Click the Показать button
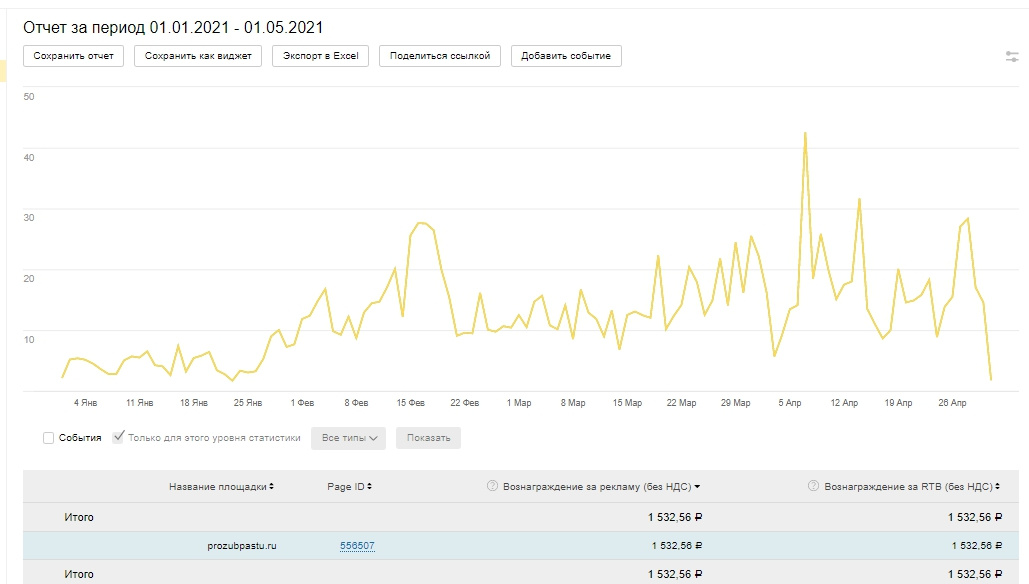This screenshot has height=584, width=1029. tap(429, 438)
